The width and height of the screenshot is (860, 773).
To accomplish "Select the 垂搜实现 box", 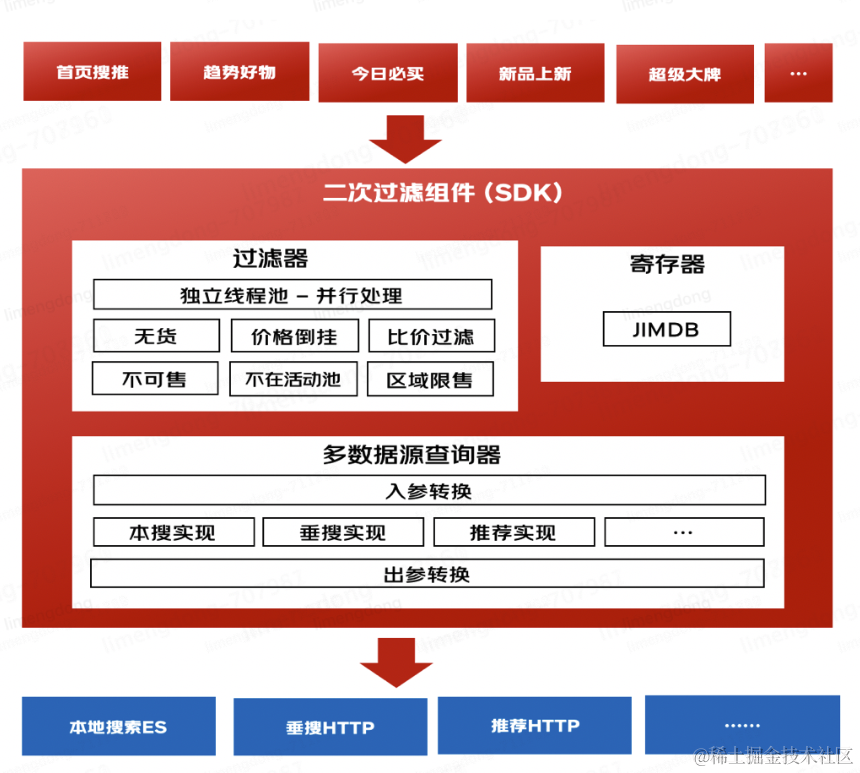I will 343,532.
